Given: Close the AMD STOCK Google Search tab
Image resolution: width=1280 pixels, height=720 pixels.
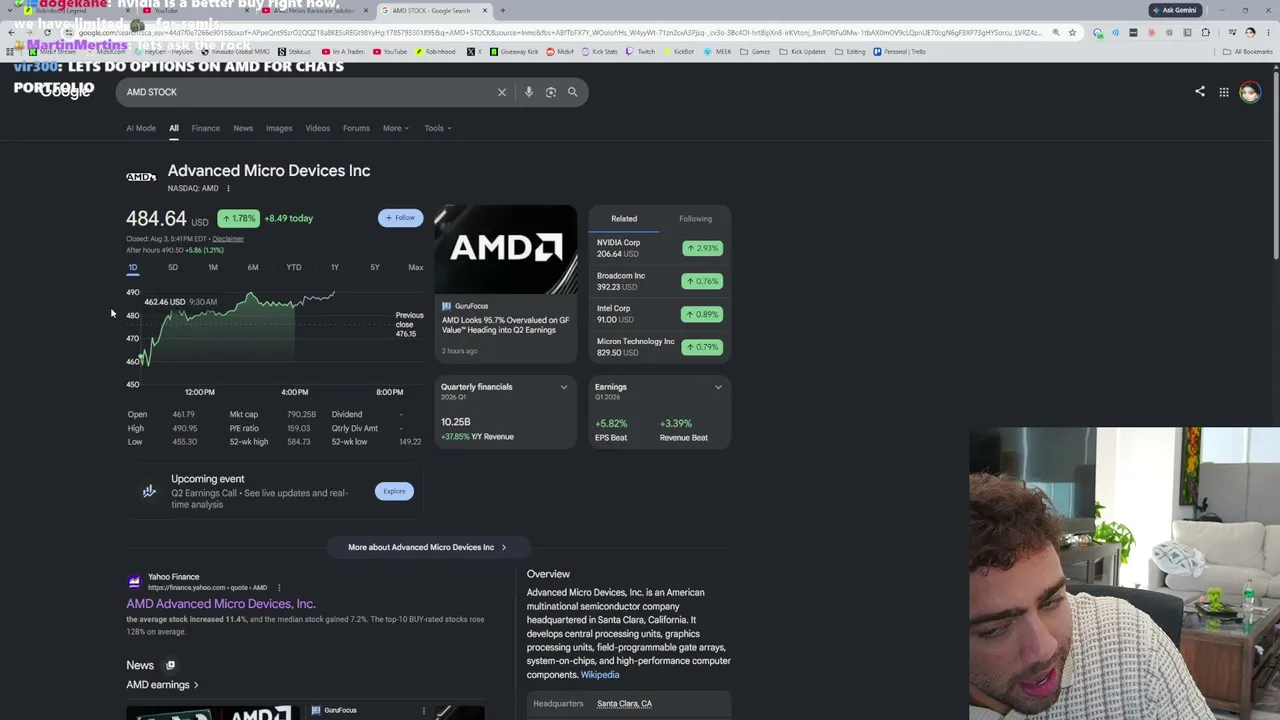Looking at the screenshot, I should pos(485,10).
